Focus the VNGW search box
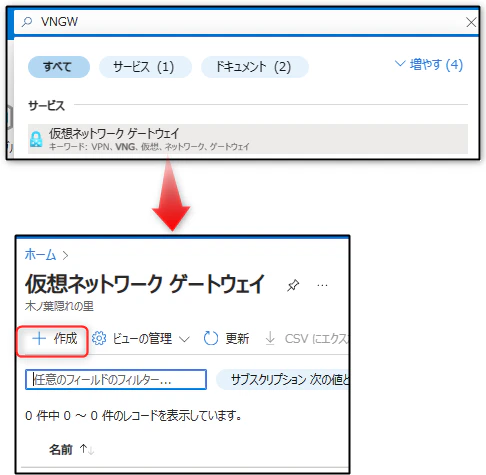Viewport: 486px width, 475px height. coord(246,22)
